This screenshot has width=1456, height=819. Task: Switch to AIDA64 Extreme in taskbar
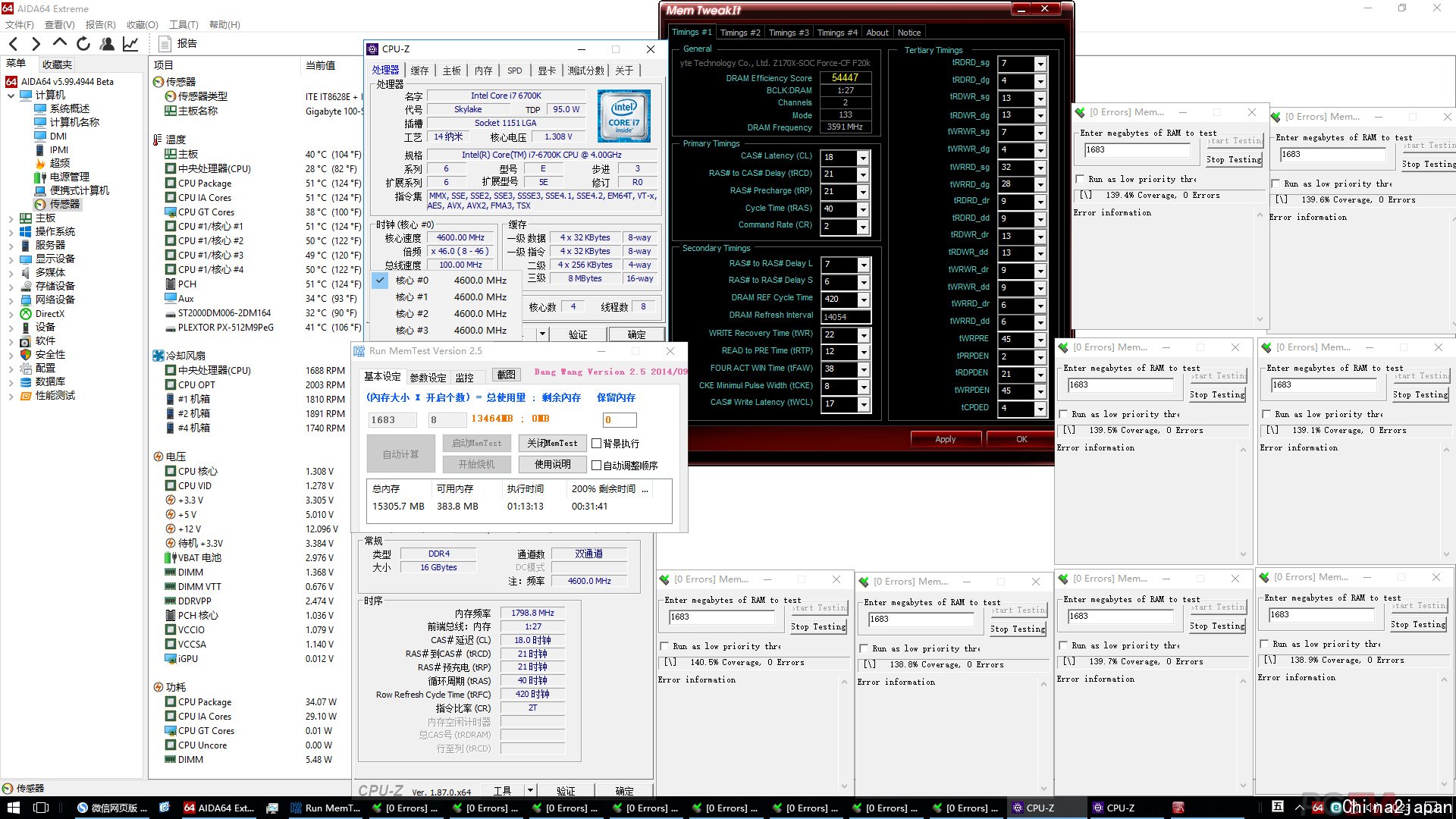click(218, 808)
